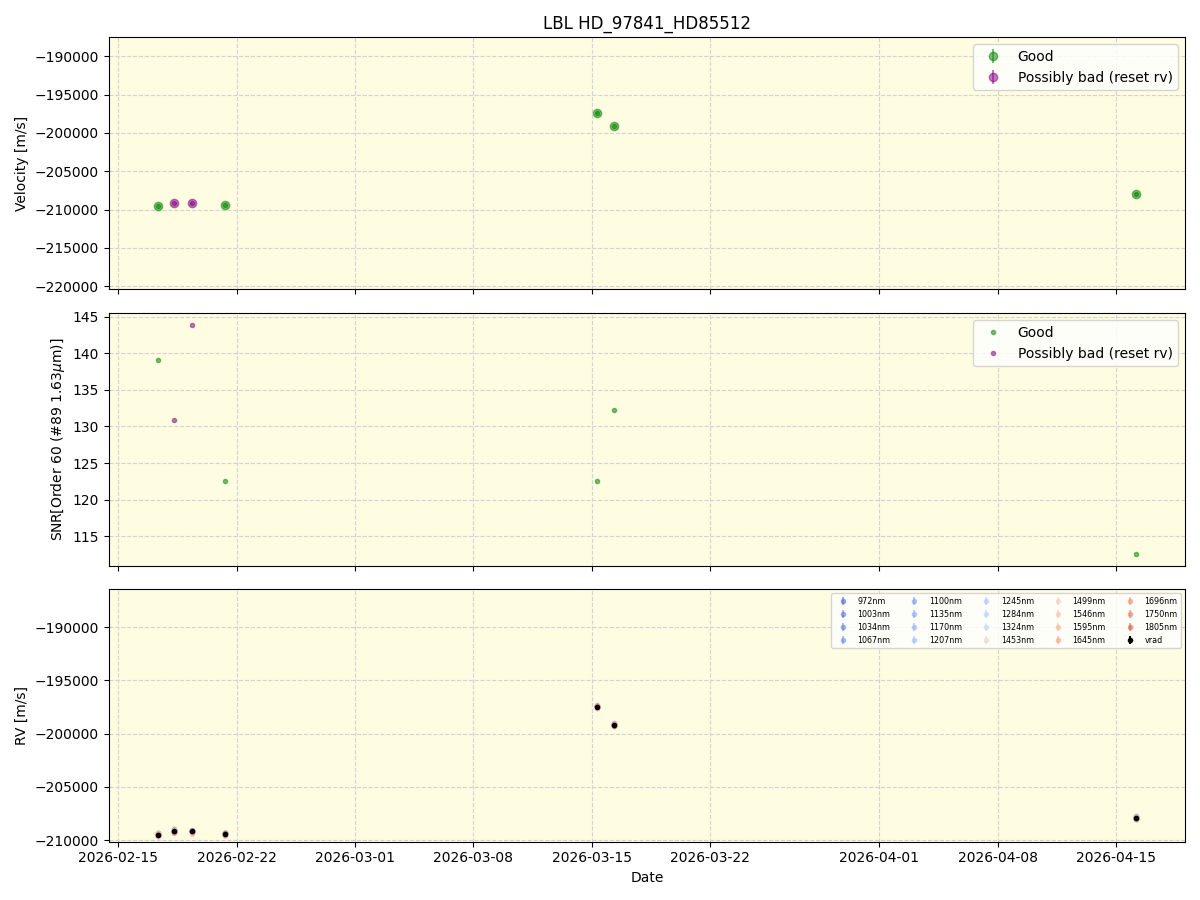Click the 2026-03-22 date tick label
The width and height of the screenshot is (1200, 900).
[710, 857]
